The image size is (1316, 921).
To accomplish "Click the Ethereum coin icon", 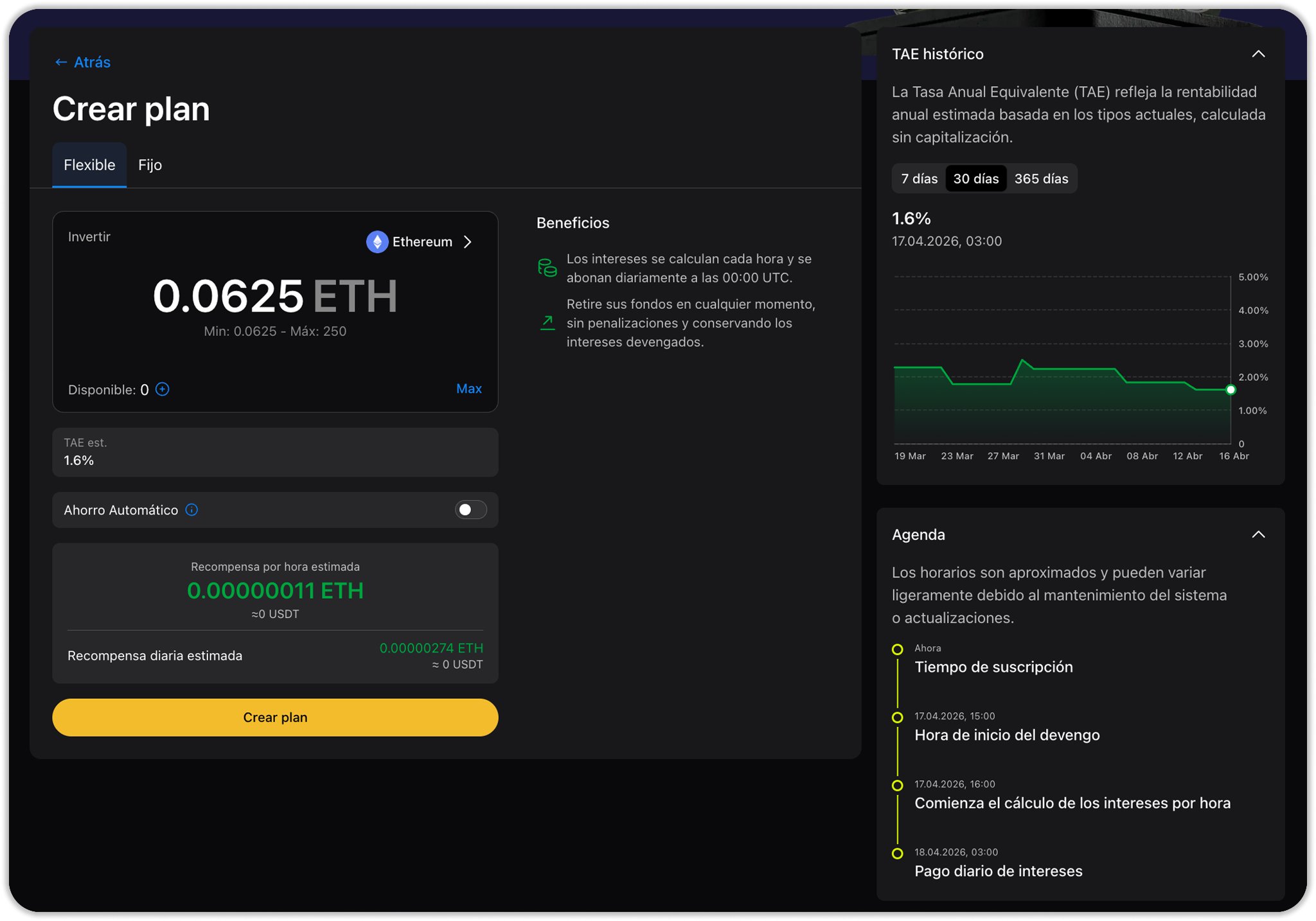I will 377,242.
